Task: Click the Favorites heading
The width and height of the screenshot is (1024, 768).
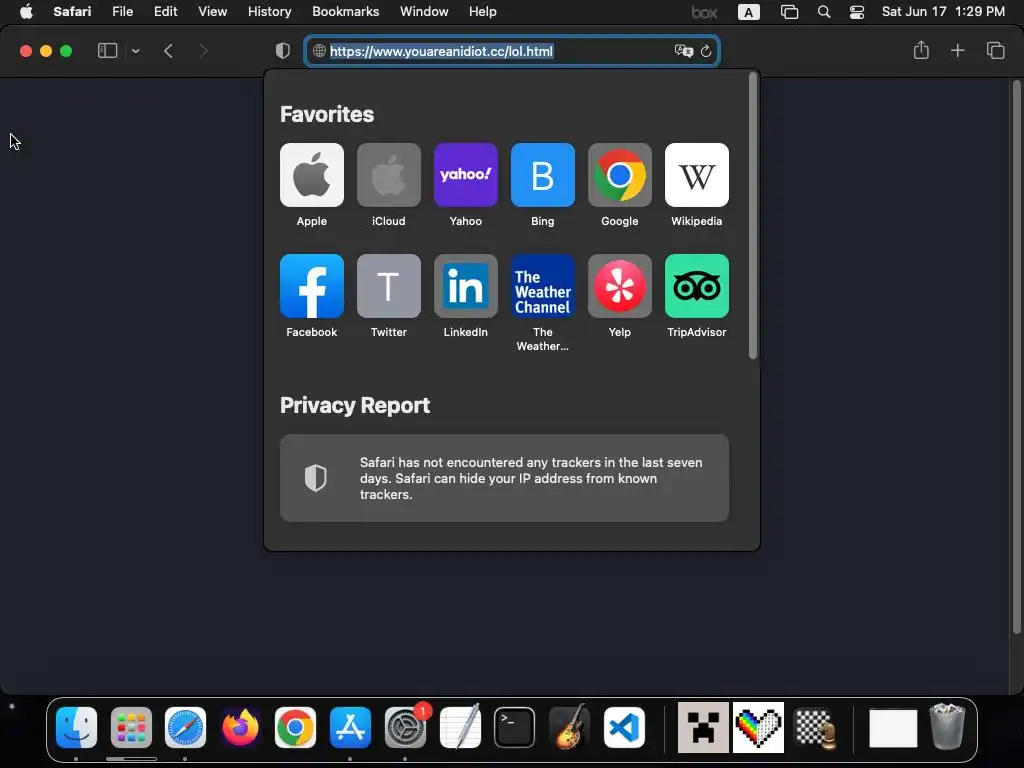Action: click(327, 114)
